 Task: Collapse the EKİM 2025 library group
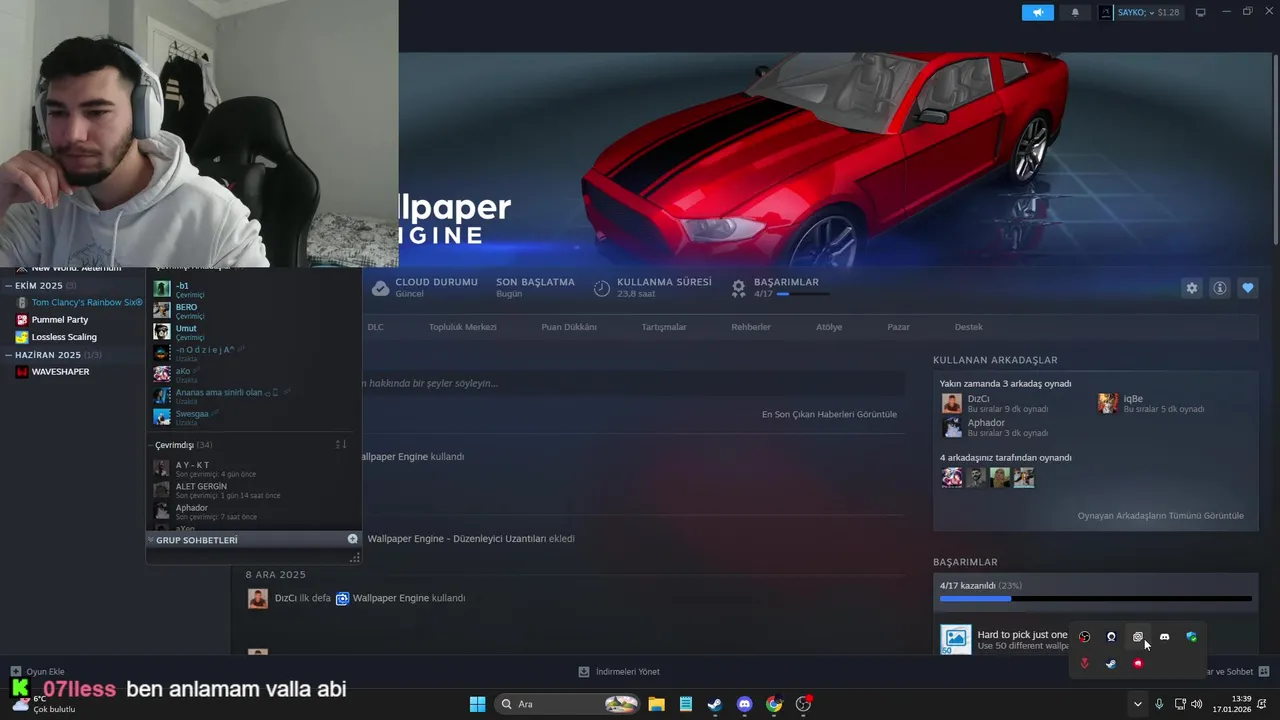click(x=9, y=285)
